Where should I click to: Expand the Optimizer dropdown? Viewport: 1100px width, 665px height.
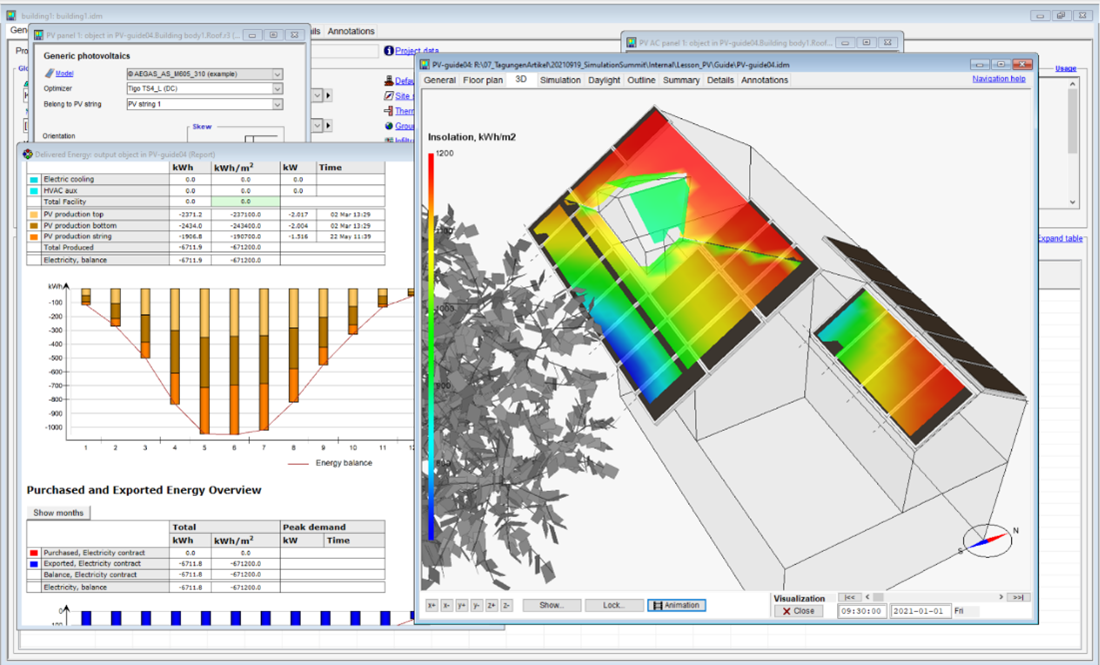click(277, 89)
